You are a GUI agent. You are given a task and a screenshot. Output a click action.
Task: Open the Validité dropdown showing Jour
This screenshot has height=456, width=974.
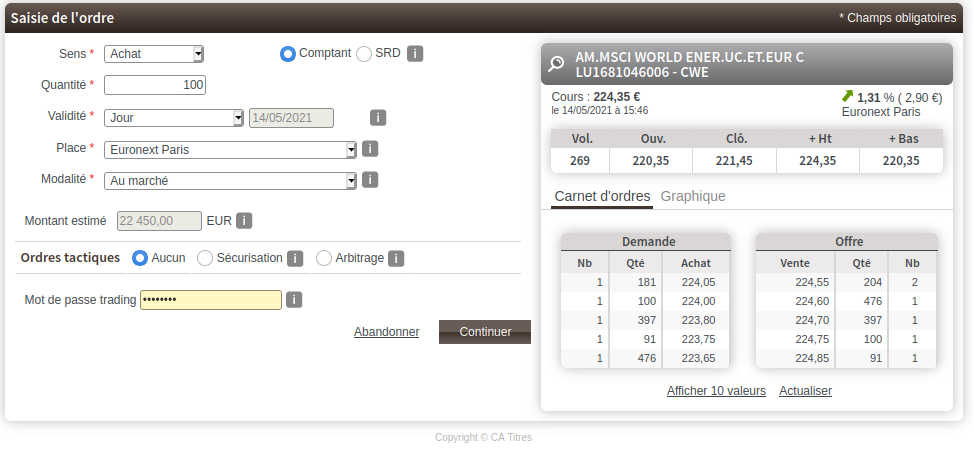(174, 118)
